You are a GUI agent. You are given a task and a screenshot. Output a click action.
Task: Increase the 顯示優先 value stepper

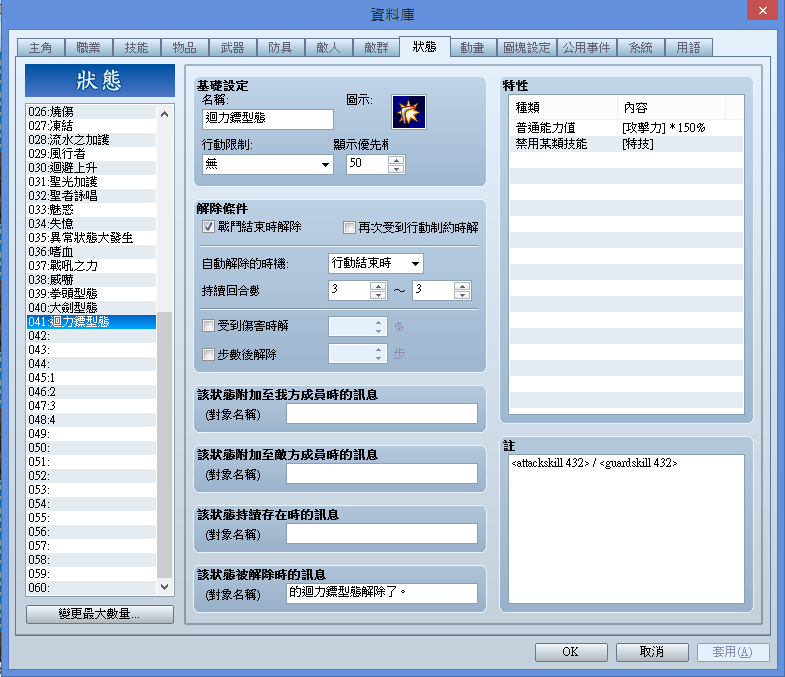pos(396,160)
